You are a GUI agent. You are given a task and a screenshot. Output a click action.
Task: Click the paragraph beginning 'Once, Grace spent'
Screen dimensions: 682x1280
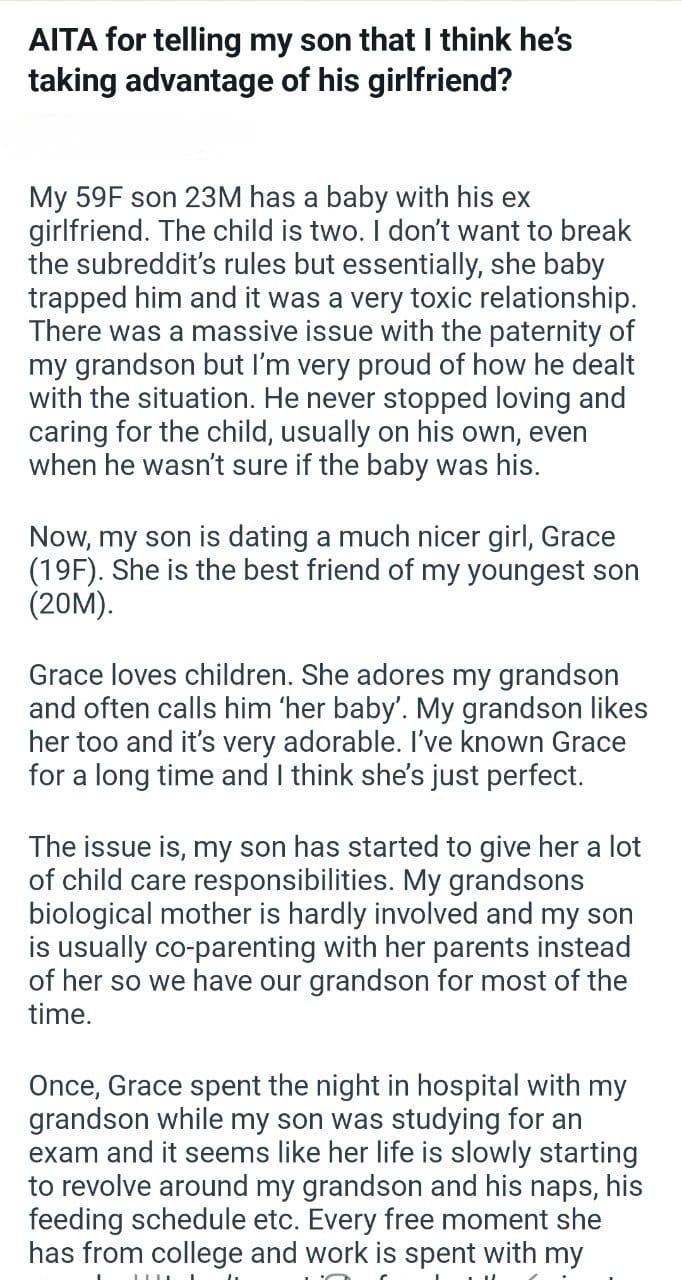334,1168
